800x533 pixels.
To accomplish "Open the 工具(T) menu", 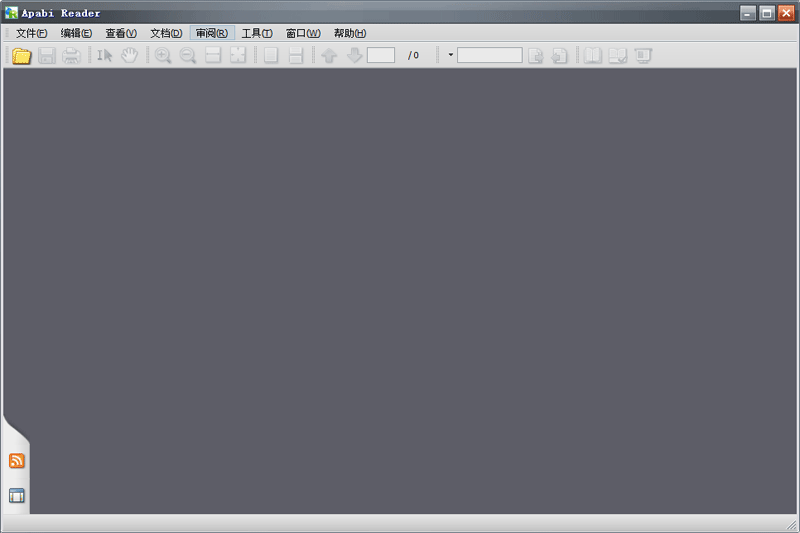I will coord(257,33).
